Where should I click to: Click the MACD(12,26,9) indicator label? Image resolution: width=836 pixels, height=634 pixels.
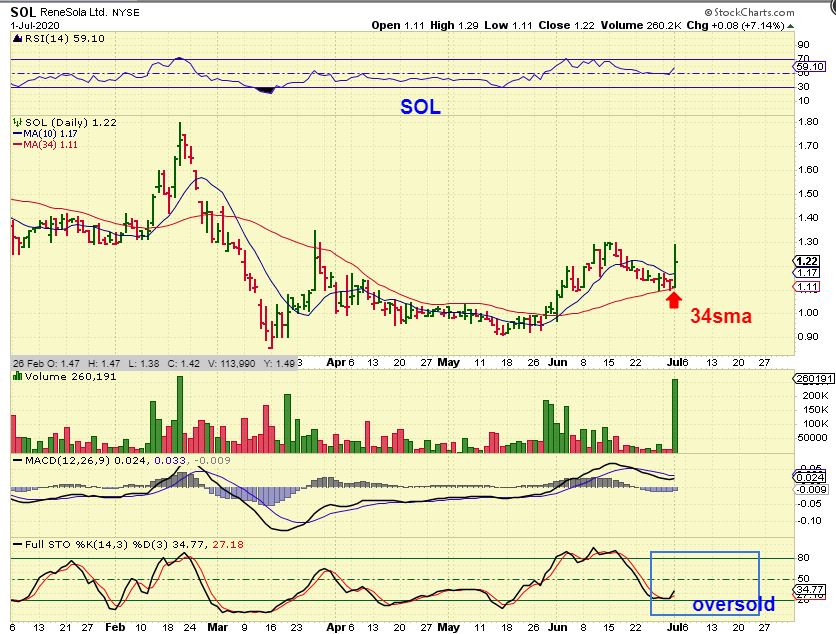tap(66, 460)
